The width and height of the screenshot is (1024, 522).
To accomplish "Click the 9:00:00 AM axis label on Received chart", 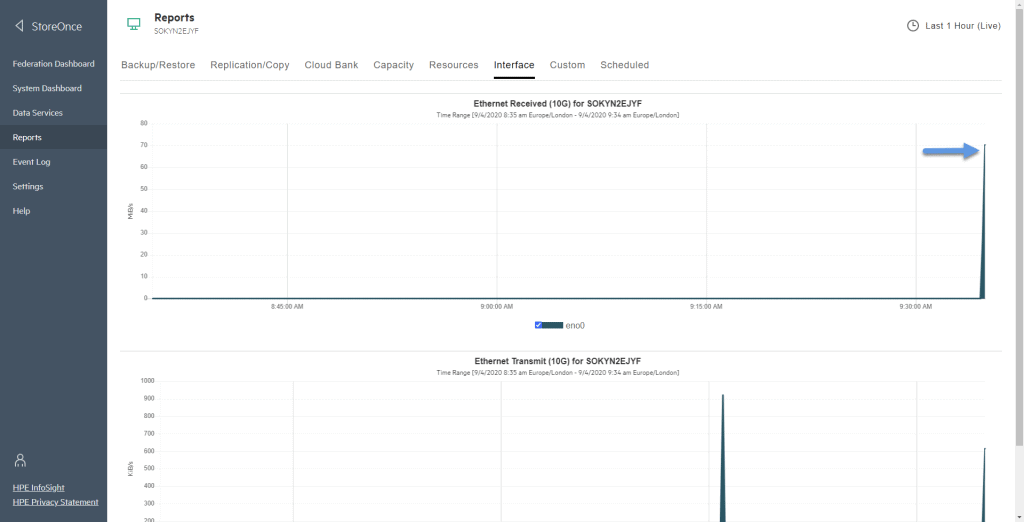I will pos(496,306).
